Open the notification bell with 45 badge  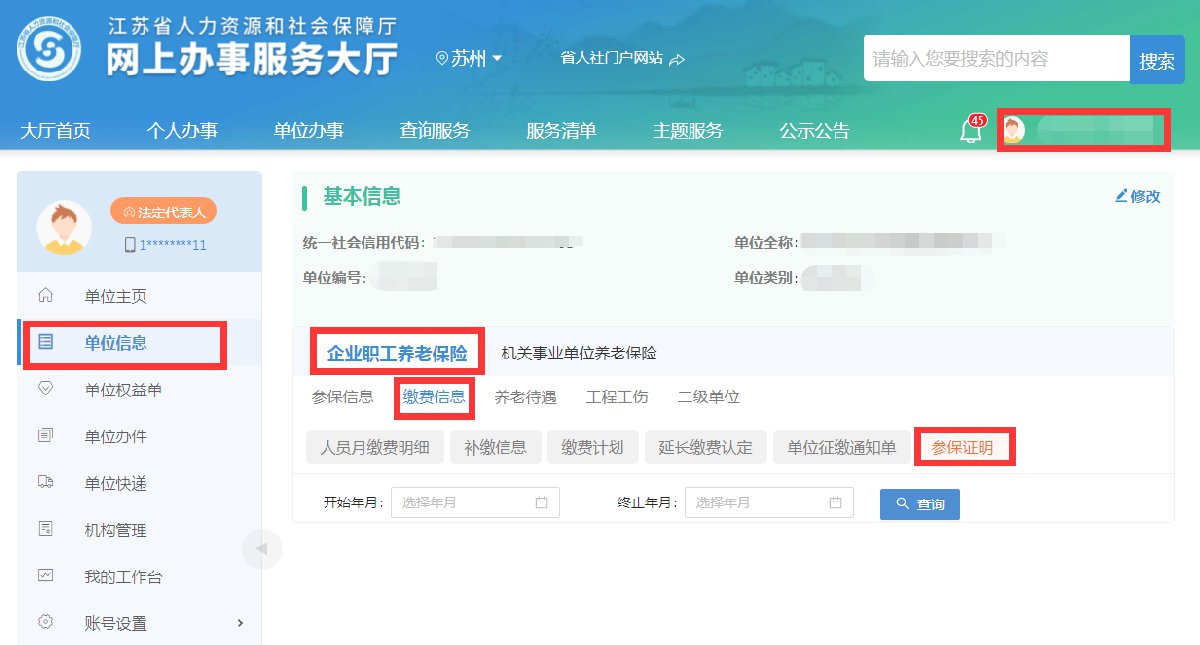(x=970, y=130)
